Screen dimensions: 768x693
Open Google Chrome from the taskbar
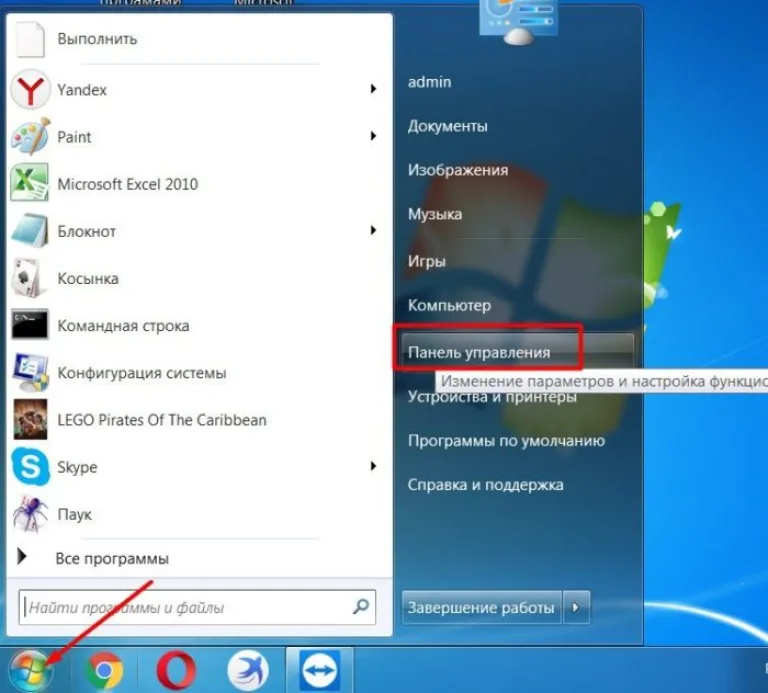[x=104, y=670]
